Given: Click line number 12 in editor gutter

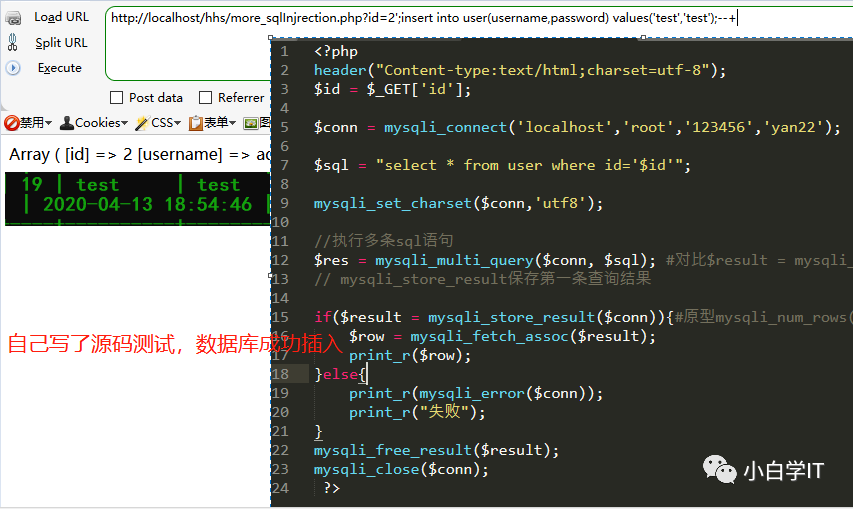Looking at the screenshot, I should point(280,260).
